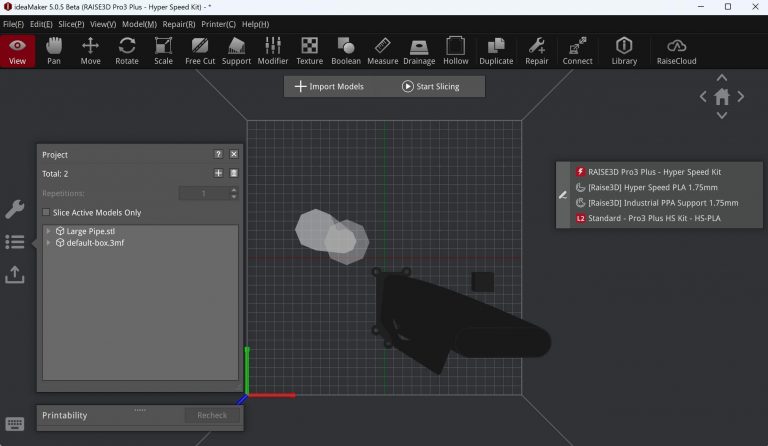Open the Repair tool
The width and height of the screenshot is (768, 446).
(537, 51)
